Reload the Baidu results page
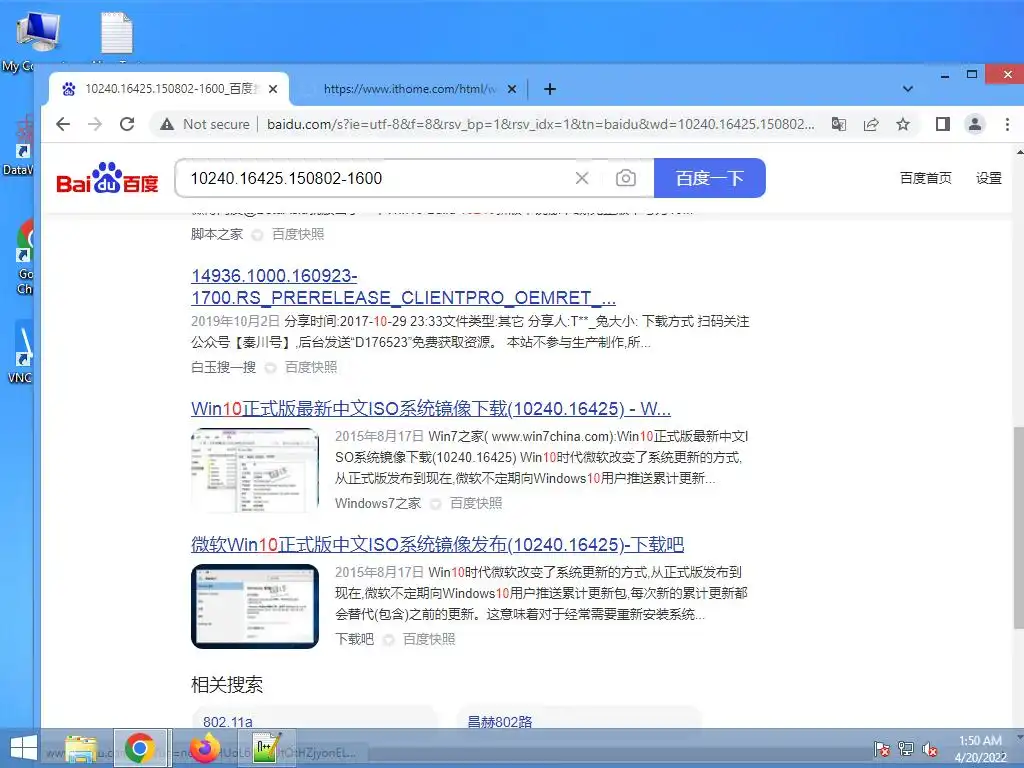 pos(127,124)
